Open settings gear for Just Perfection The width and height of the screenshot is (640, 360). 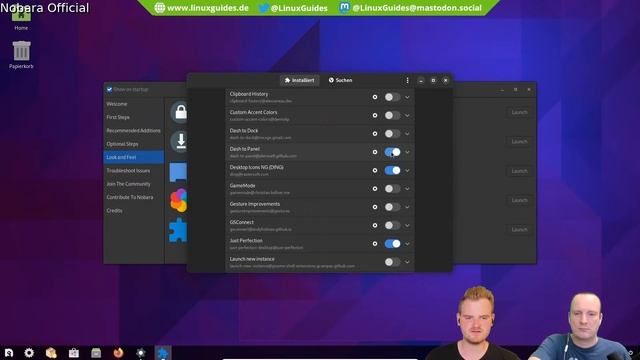(375, 244)
